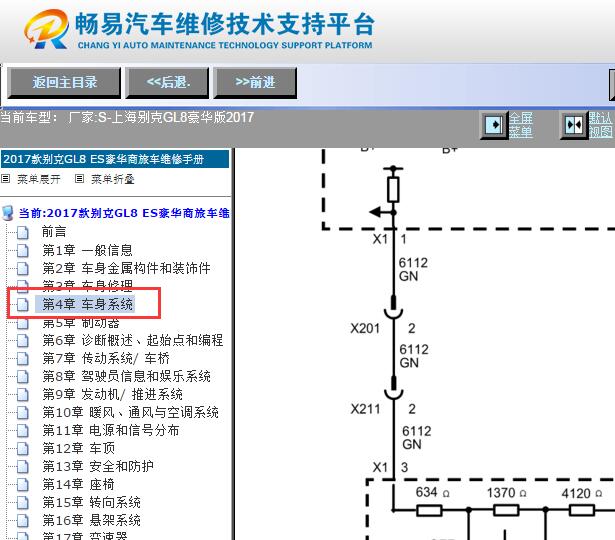Click the page icon beside 第9章
Image resolution: width=615 pixels, height=540 pixels.
pos(23,395)
